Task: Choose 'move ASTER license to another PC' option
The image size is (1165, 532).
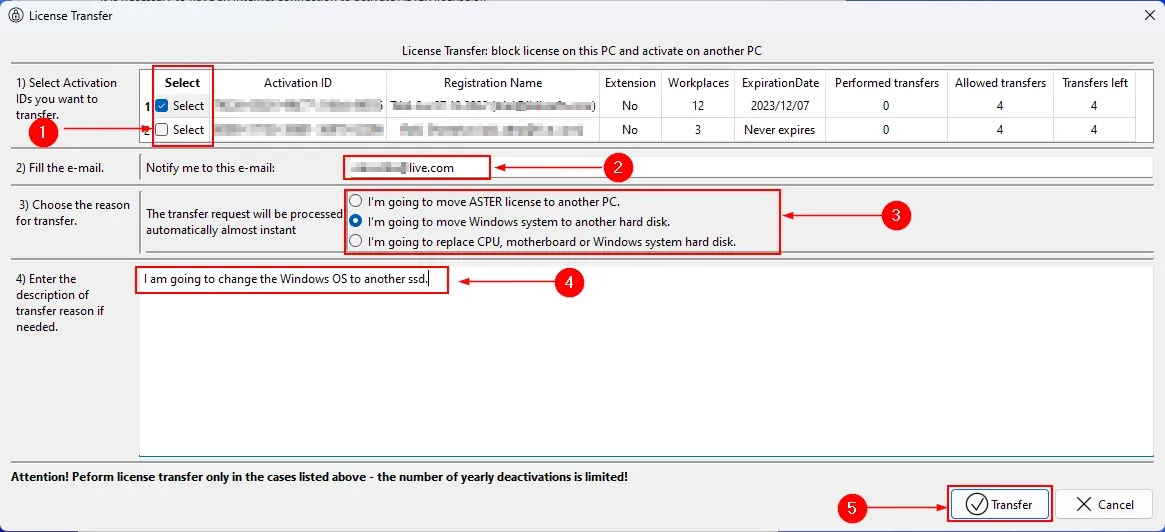Action: point(355,201)
